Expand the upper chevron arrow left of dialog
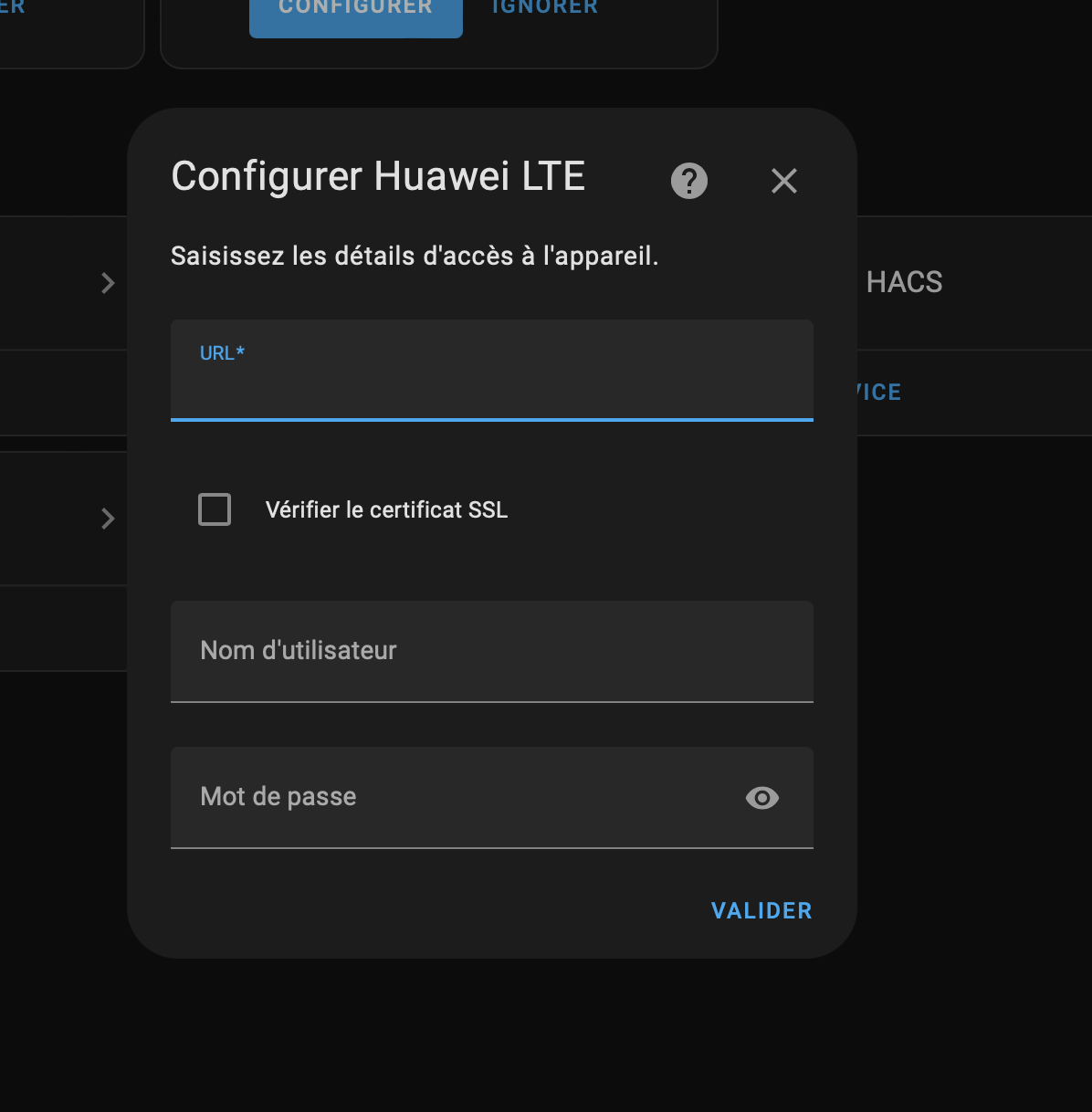This screenshot has height=1112, width=1092. (x=108, y=283)
